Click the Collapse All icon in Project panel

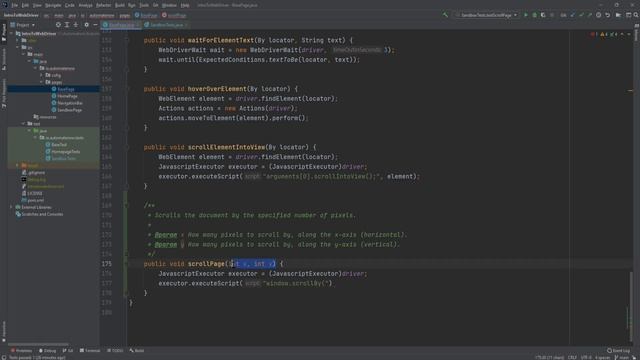[76, 25]
